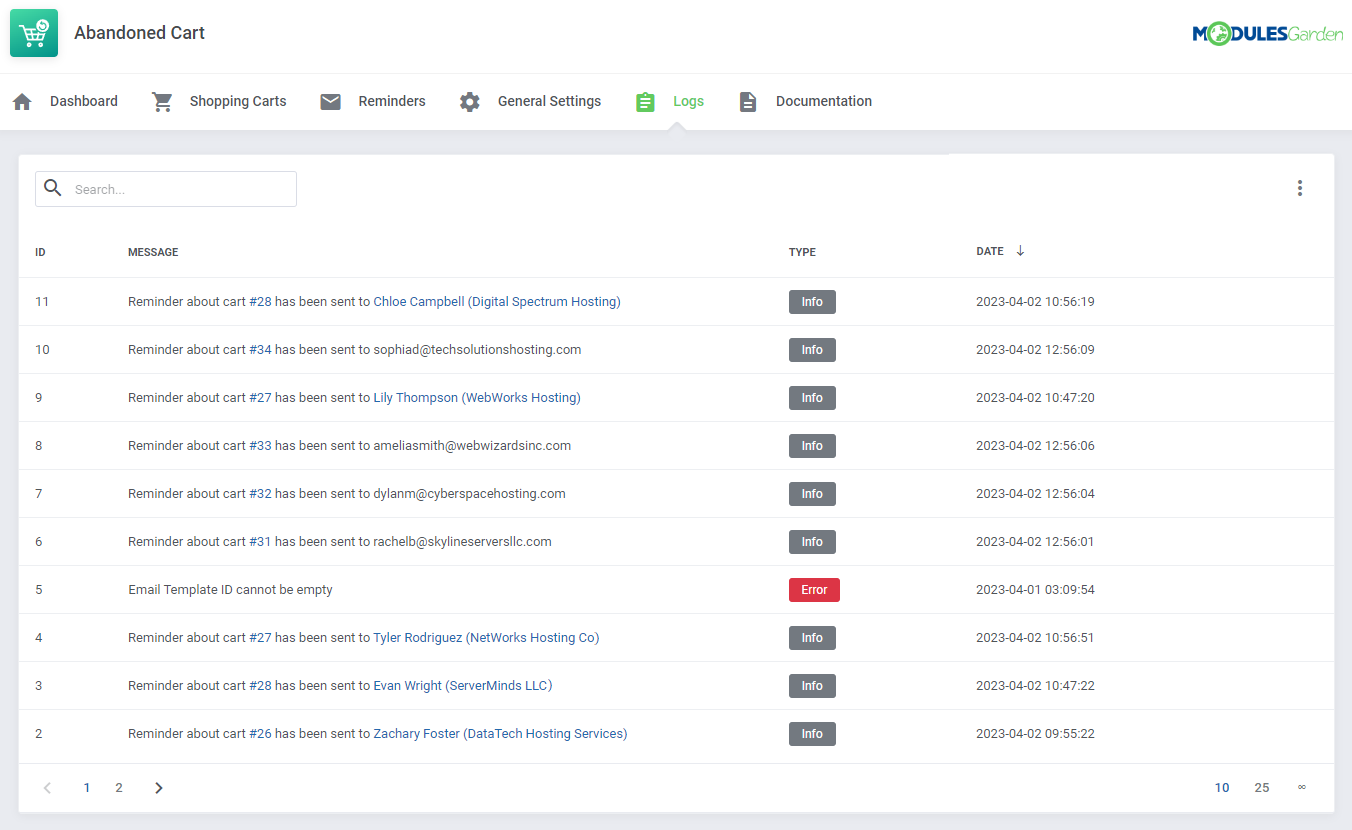The height and width of the screenshot is (830, 1352).
Task: Click the Reminders envelope icon
Action: [x=330, y=101]
